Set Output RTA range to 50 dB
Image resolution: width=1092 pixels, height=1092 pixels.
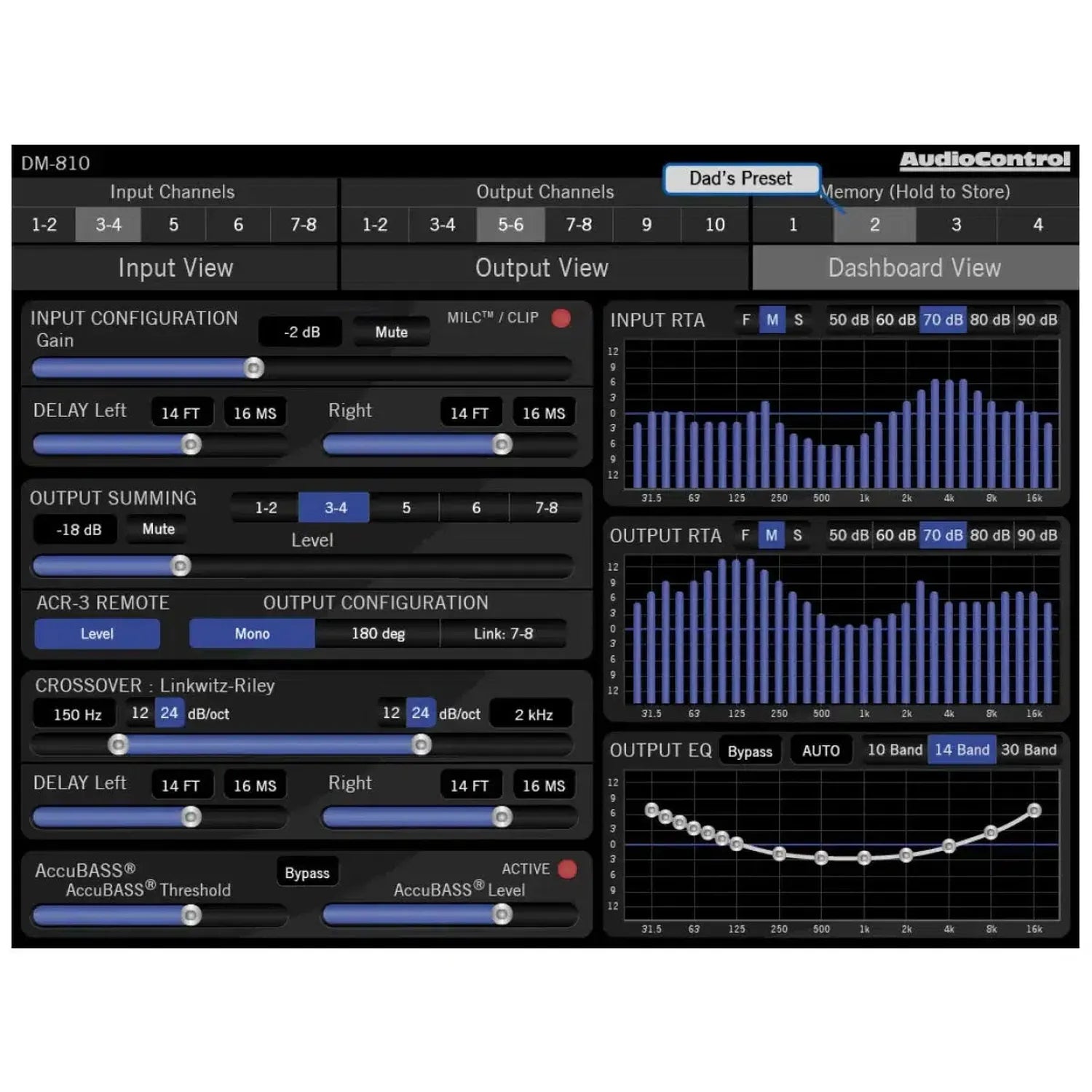pos(849,535)
